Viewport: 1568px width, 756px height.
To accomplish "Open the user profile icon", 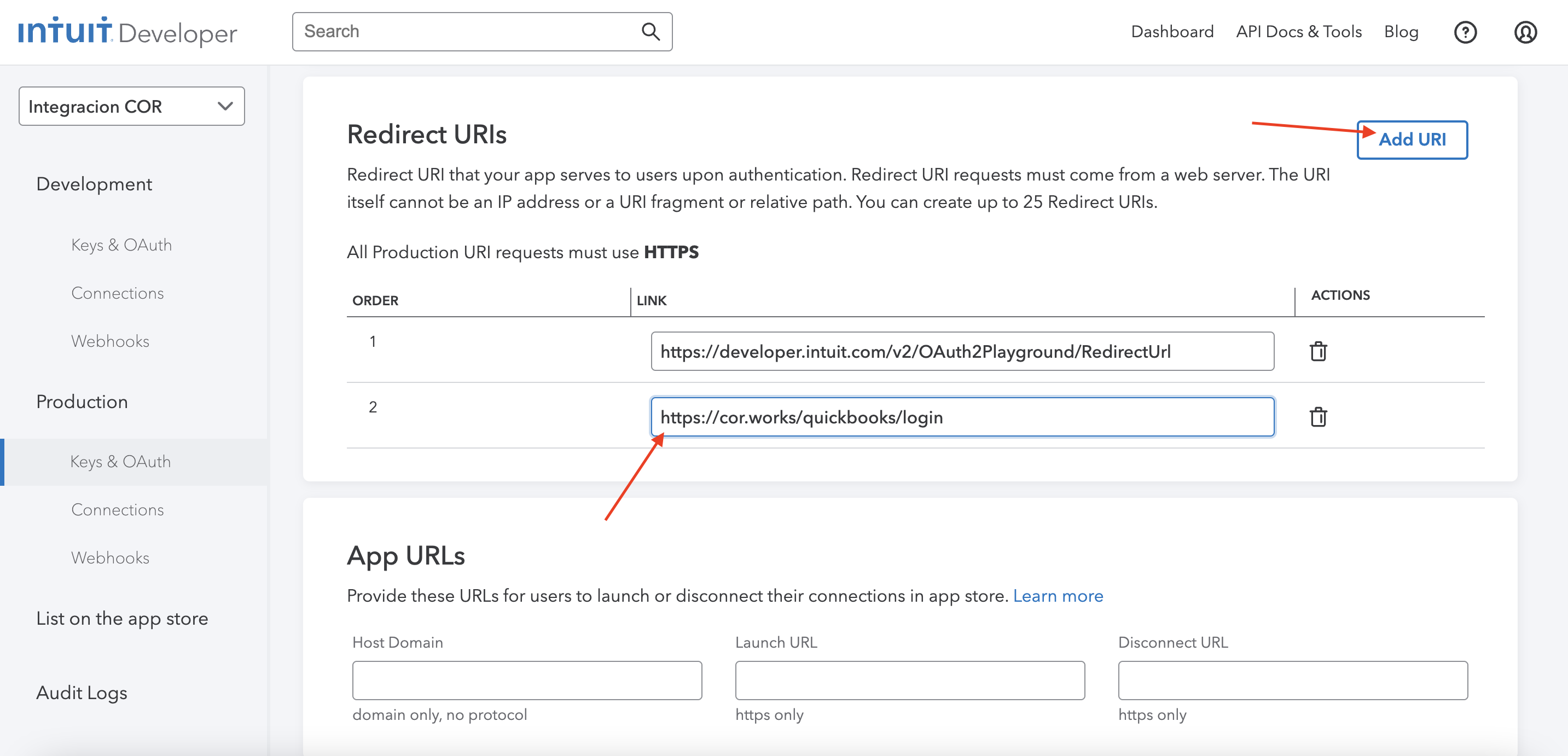I will coord(1525,32).
